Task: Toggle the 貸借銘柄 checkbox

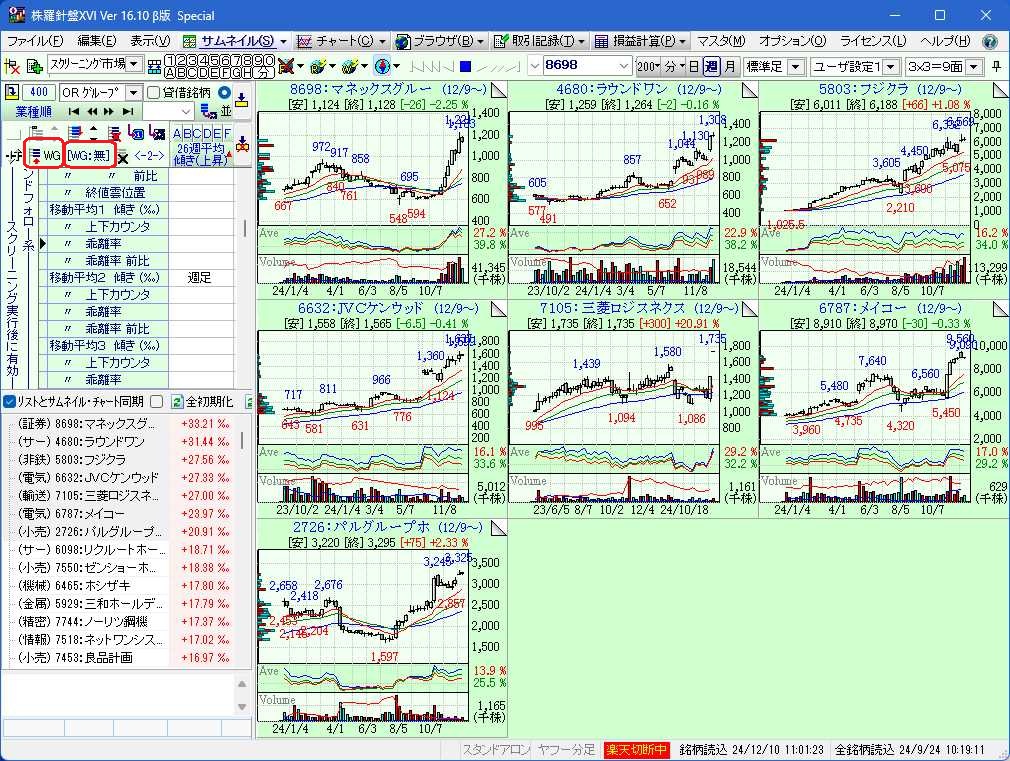Action: [153, 93]
